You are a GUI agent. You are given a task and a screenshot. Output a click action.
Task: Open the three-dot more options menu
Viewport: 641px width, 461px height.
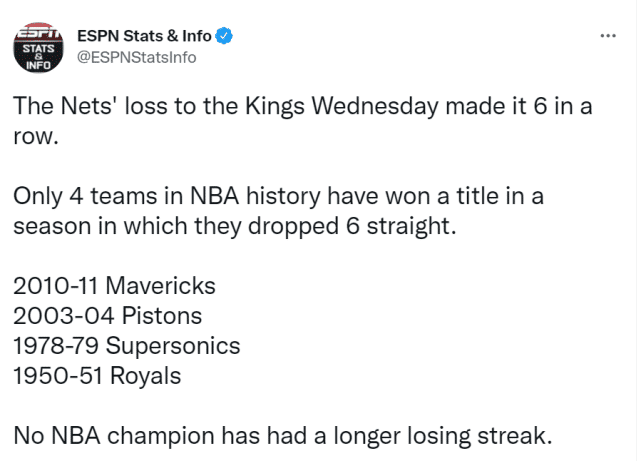[607, 36]
